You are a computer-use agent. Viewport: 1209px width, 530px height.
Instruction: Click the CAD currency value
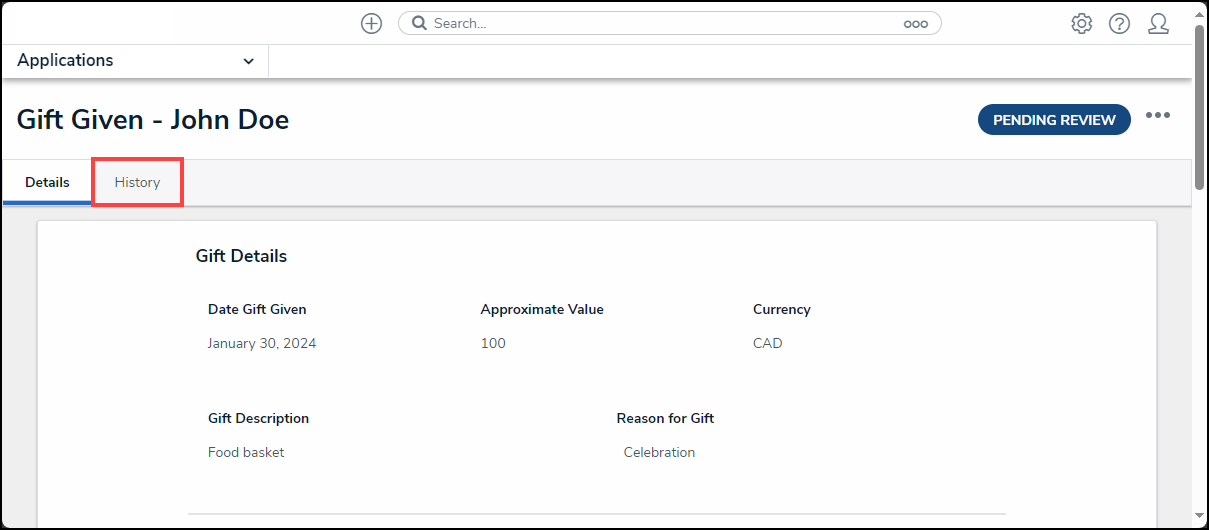[768, 343]
